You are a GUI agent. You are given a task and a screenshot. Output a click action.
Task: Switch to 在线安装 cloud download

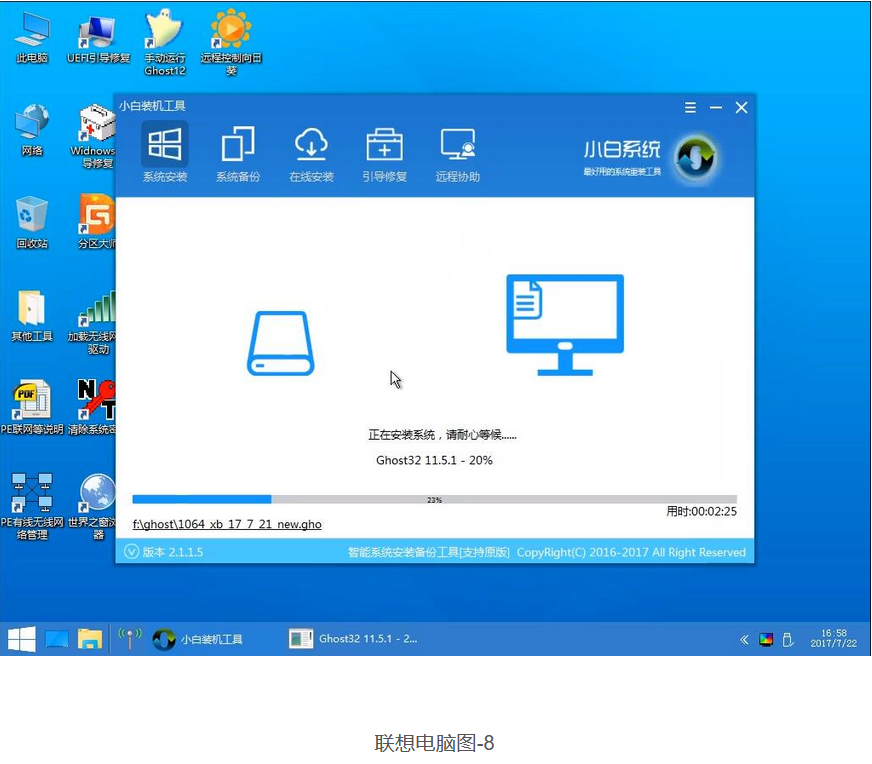(311, 152)
